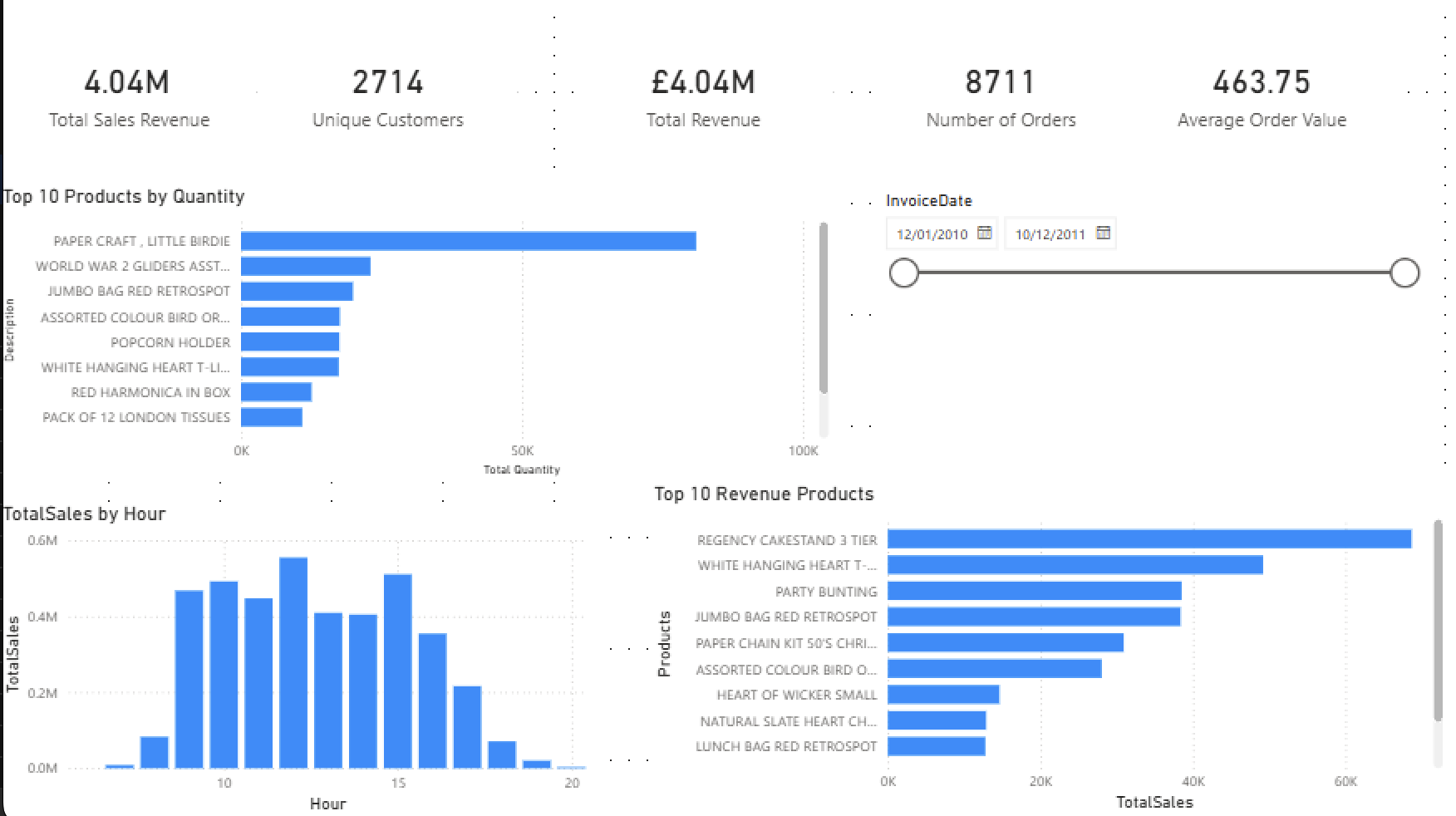The height and width of the screenshot is (816, 1456).
Task: Click the right handle of the InvoiceDate slider
Action: 1404,273
